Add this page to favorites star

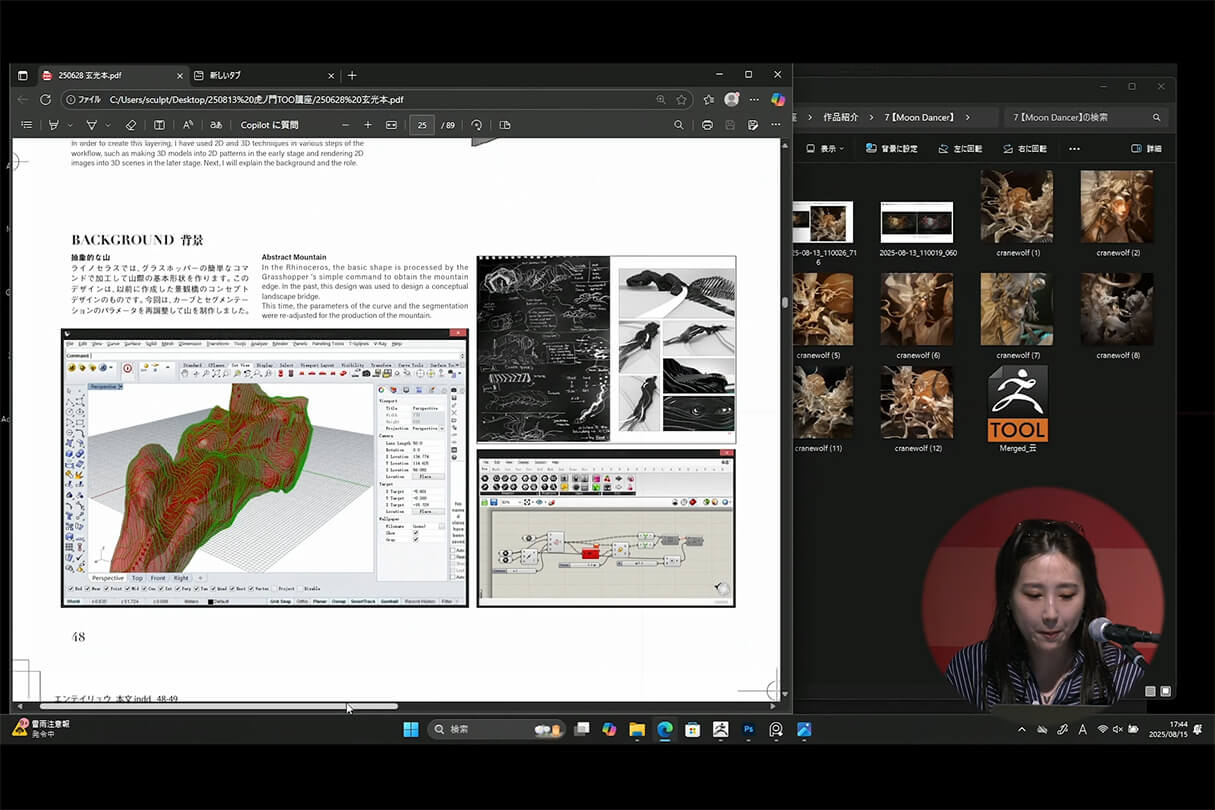[681, 100]
